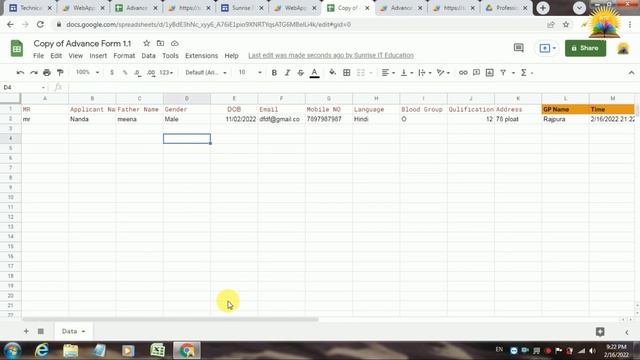
Task: Open the Tools menu
Action: coord(170,56)
